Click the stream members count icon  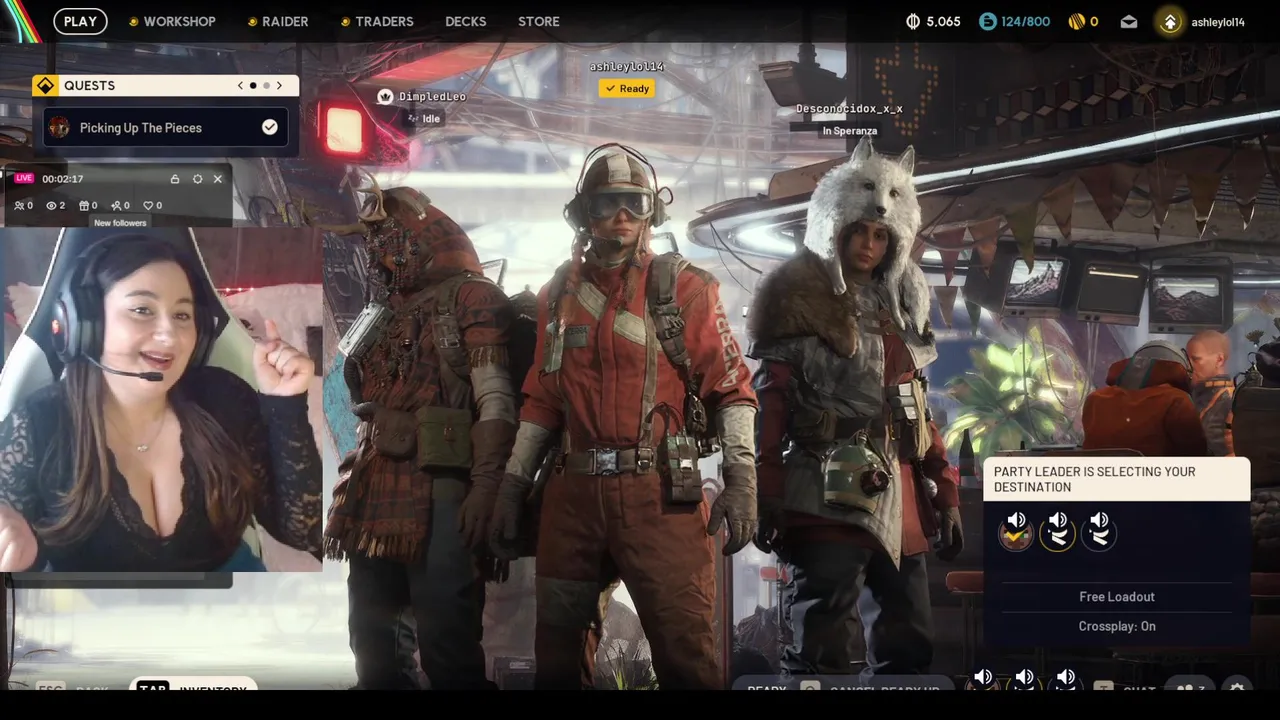[x=19, y=205]
